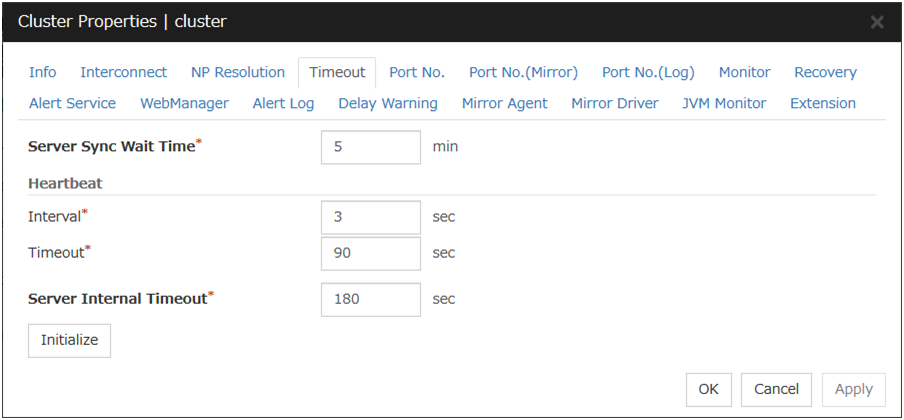Switch to the WebManager tab
Image resolution: width=904 pixels, height=420 pixels.
tap(184, 103)
